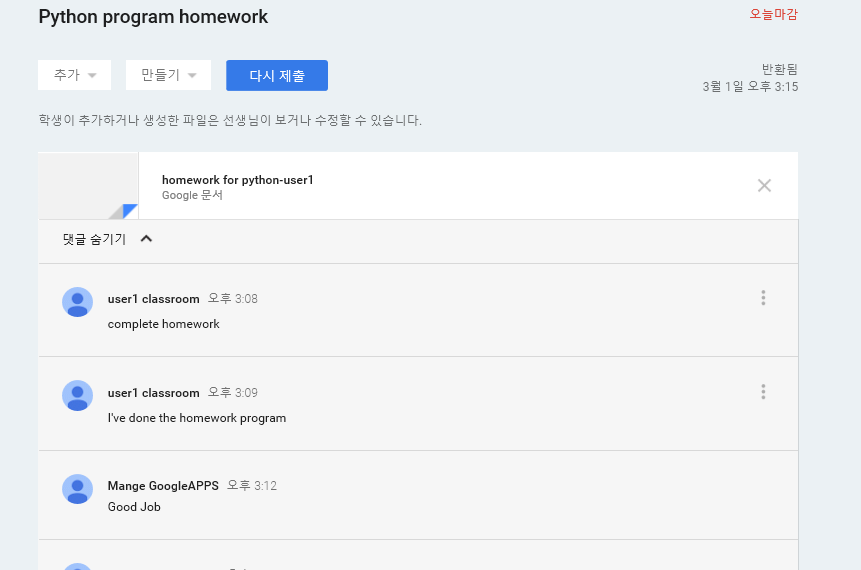
Task: Click Mange GoogleAPPS avatar icon
Action: (x=77, y=489)
